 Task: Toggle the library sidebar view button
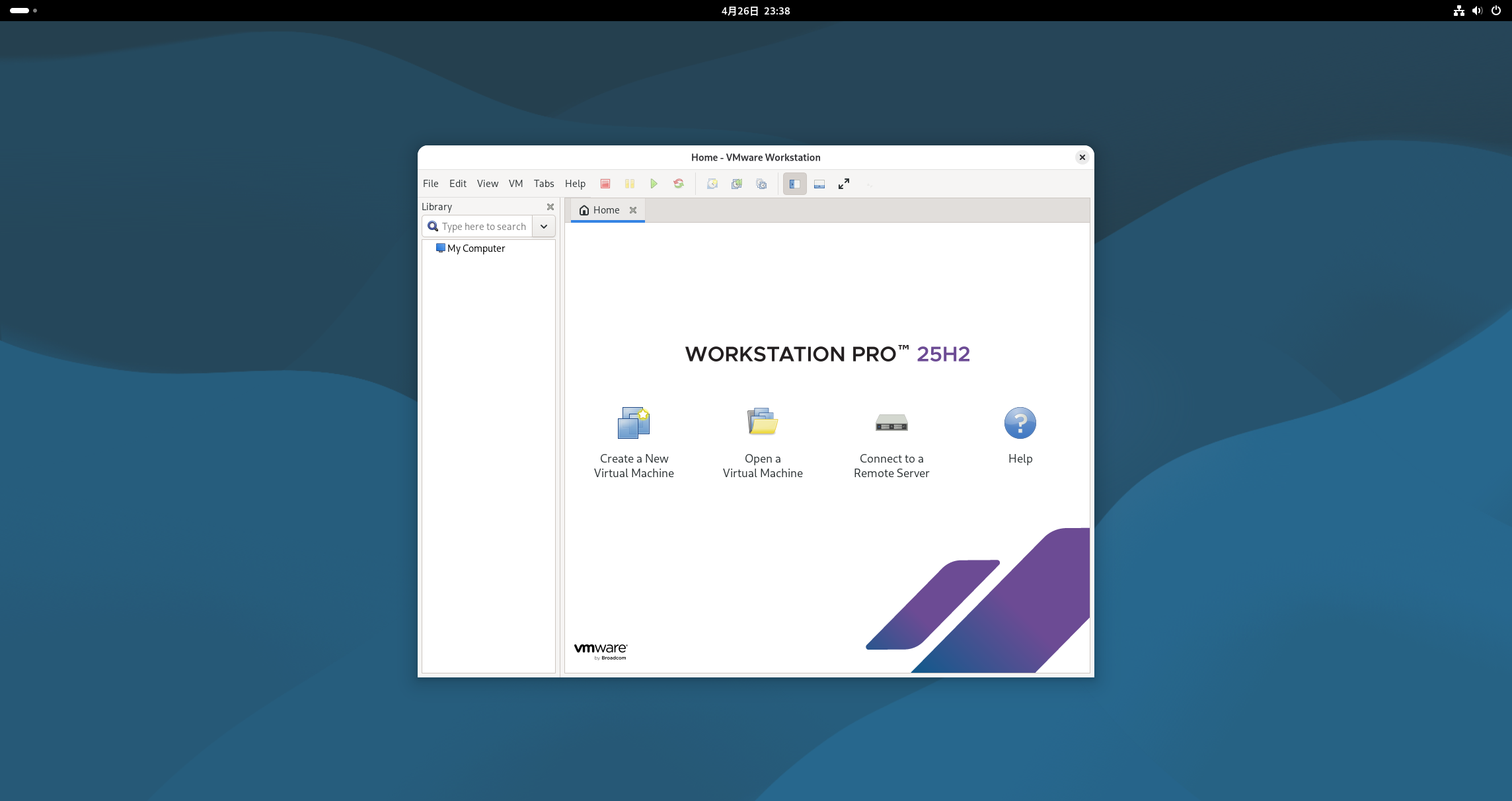coord(794,184)
